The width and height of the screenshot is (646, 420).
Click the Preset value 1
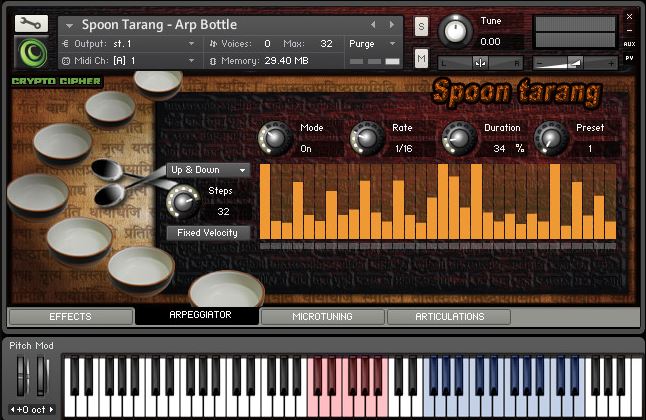590,149
